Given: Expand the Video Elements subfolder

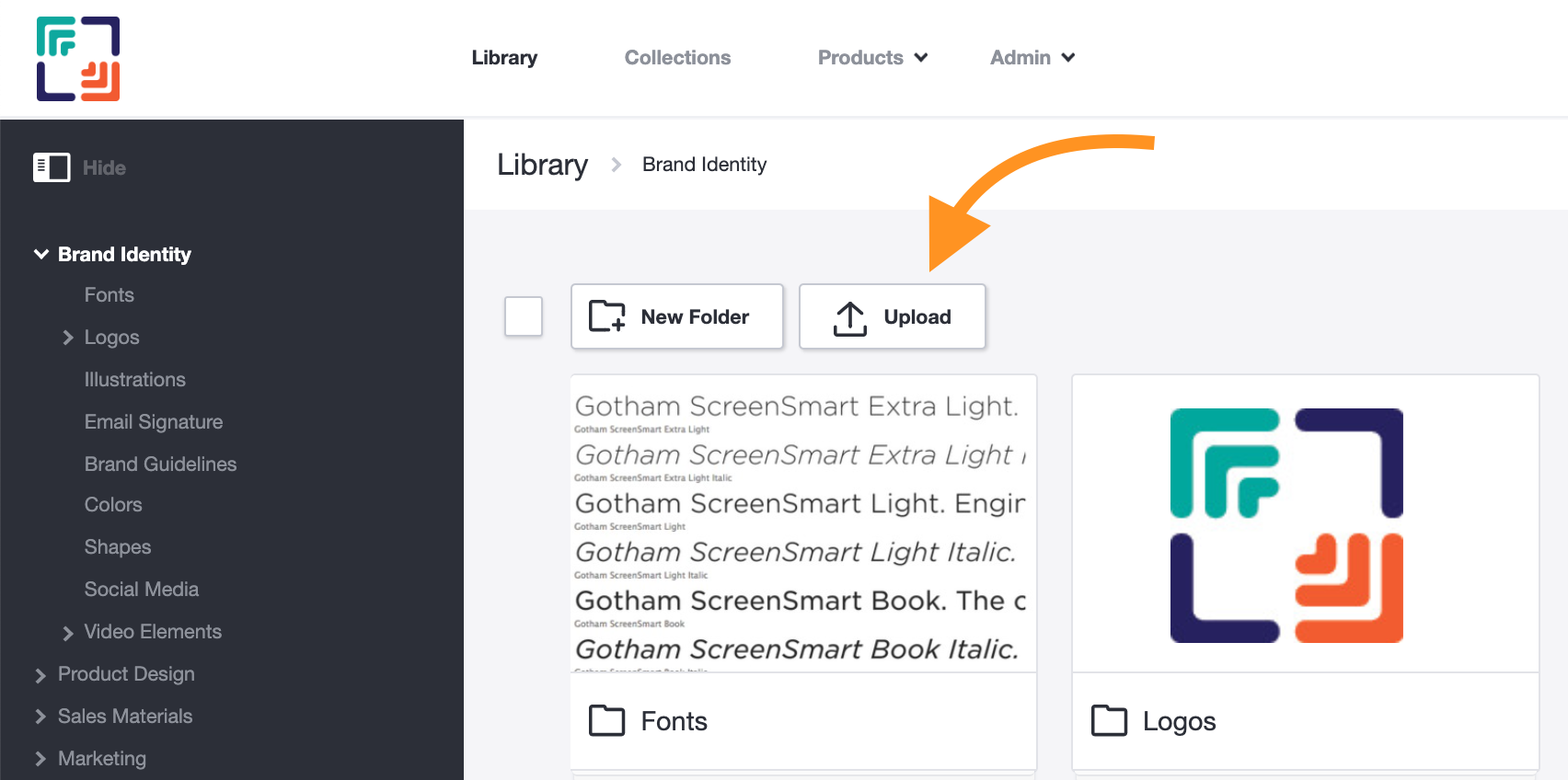Looking at the screenshot, I should (x=68, y=633).
